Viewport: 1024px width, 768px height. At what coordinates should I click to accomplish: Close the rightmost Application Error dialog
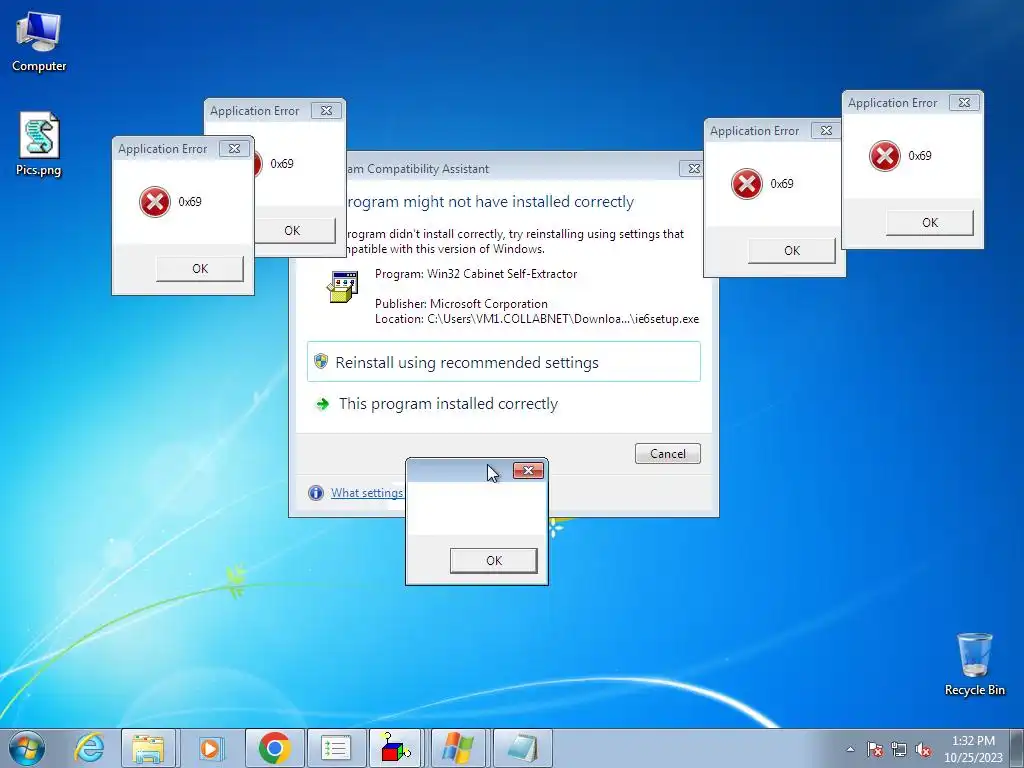pos(964,103)
